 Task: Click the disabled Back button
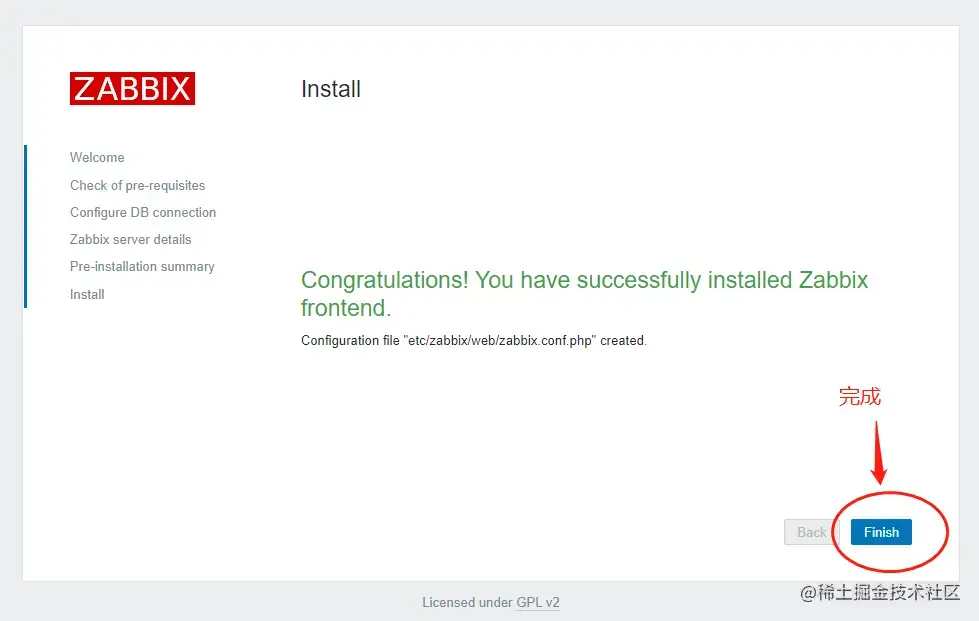tap(811, 532)
